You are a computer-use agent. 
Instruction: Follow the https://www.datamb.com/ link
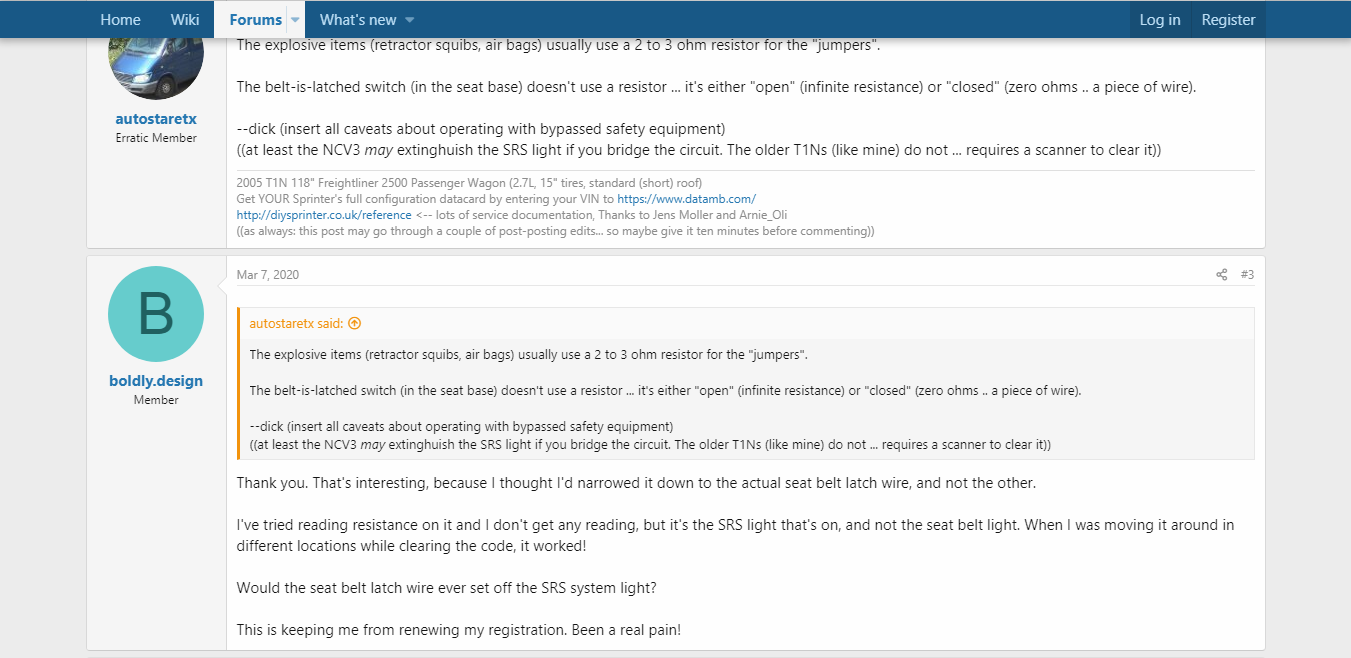pos(687,199)
